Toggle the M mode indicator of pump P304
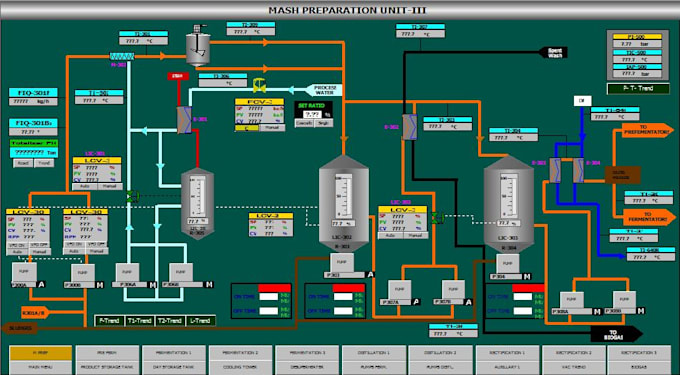 (x=527, y=277)
